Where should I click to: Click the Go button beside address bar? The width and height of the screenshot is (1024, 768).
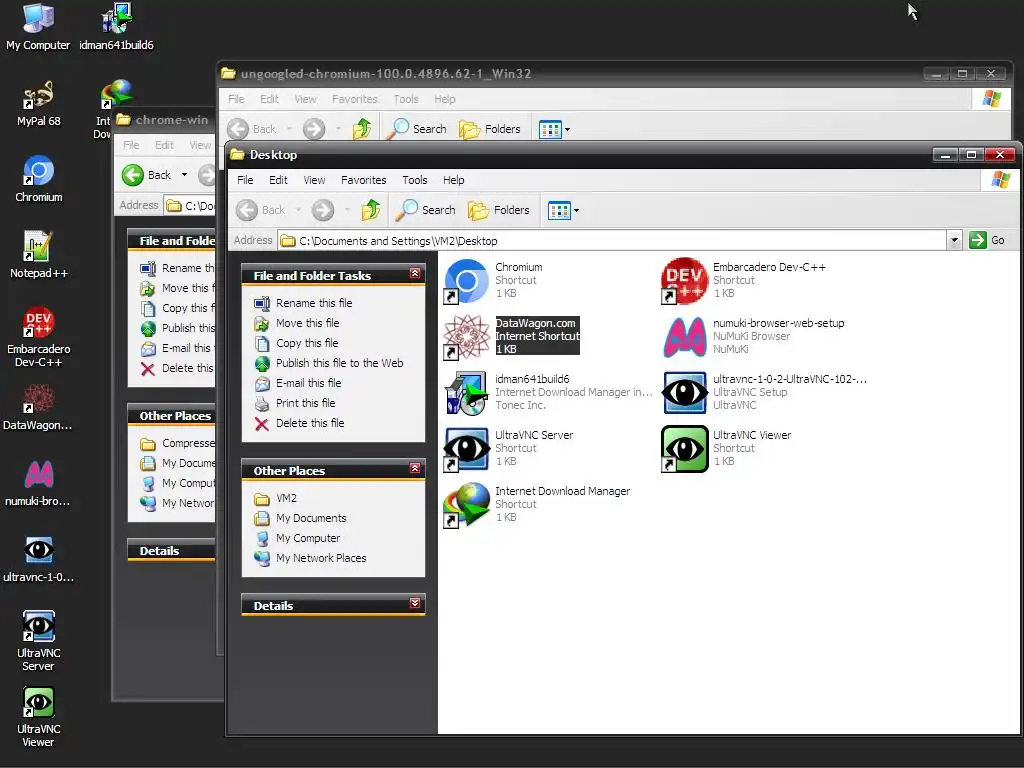click(987, 240)
